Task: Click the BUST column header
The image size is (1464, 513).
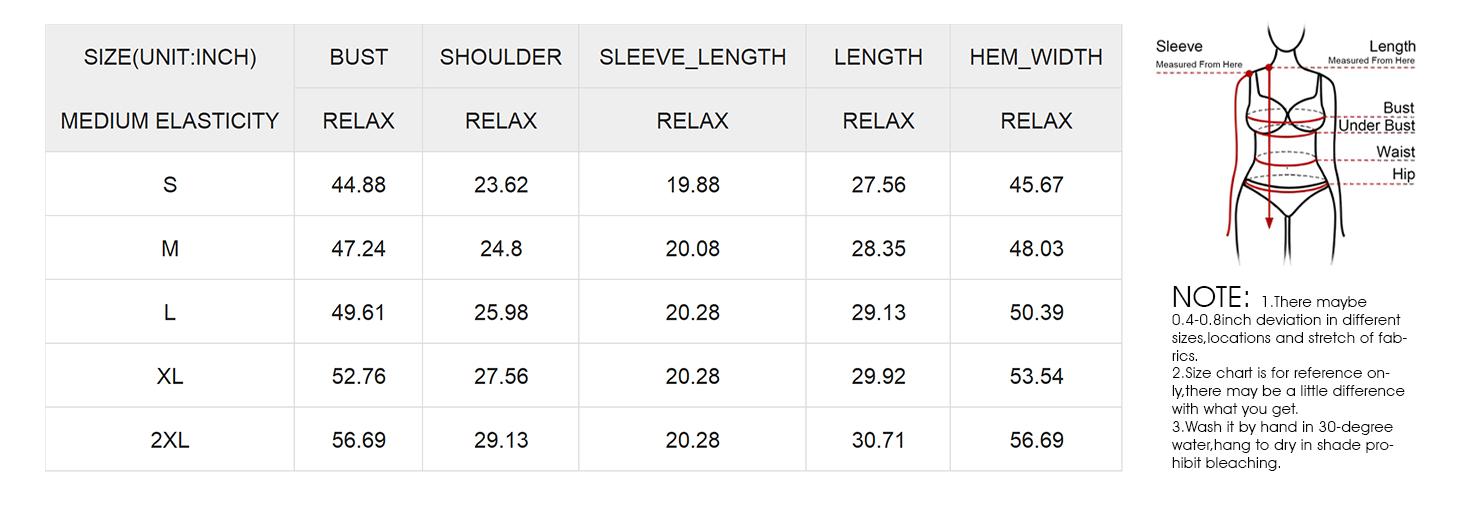Action: pyautogui.click(x=358, y=57)
